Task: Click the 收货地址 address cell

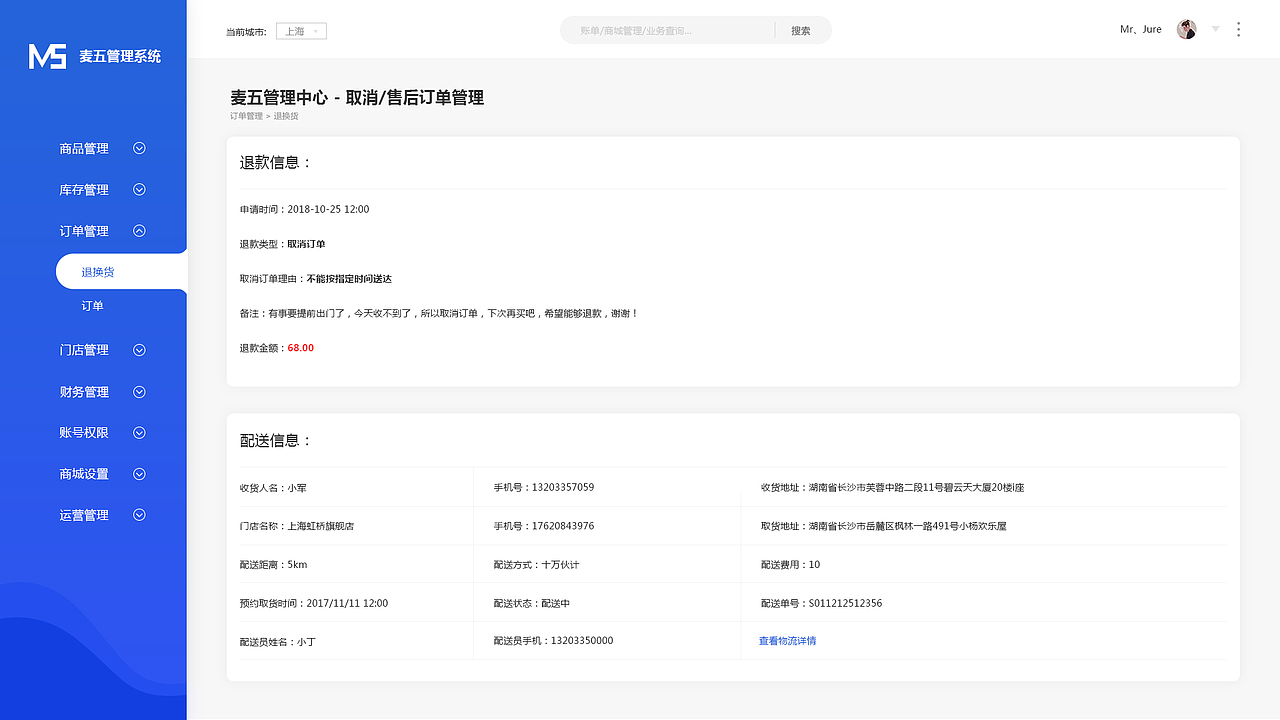Action: click(892, 488)
